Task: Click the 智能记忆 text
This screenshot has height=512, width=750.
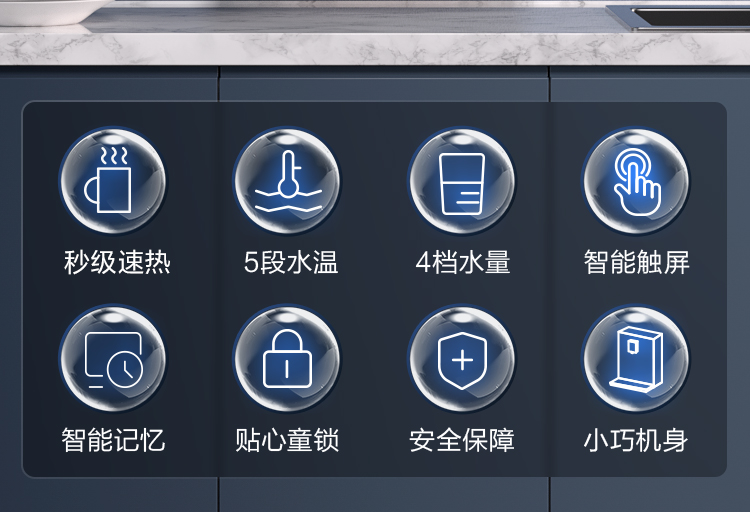Action: click(x=113, y=440)
